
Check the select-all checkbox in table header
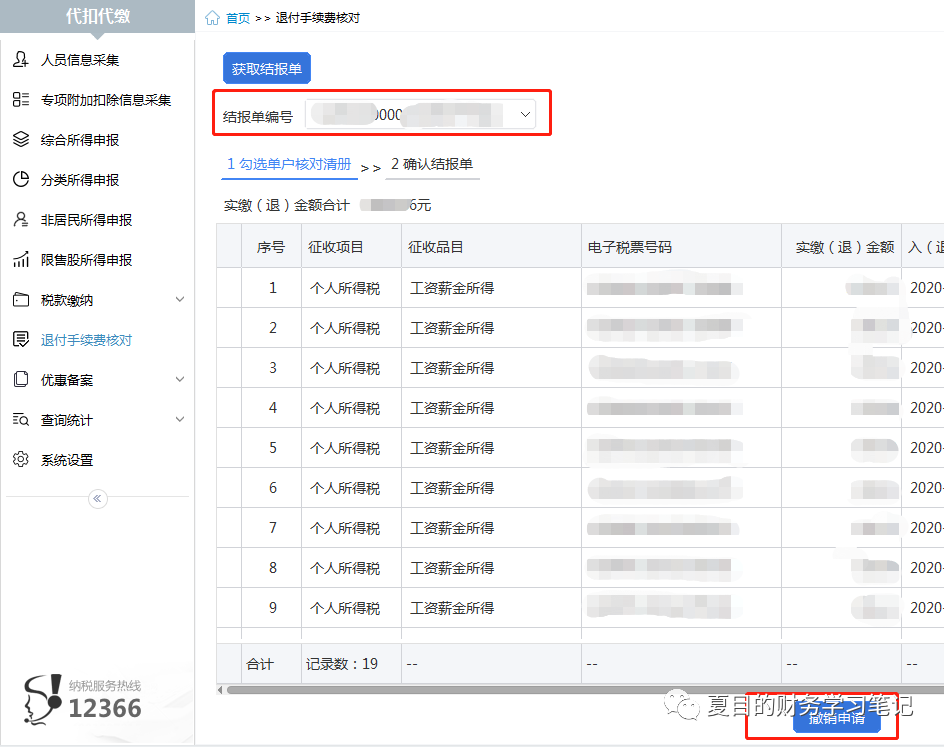coord(229,246)
